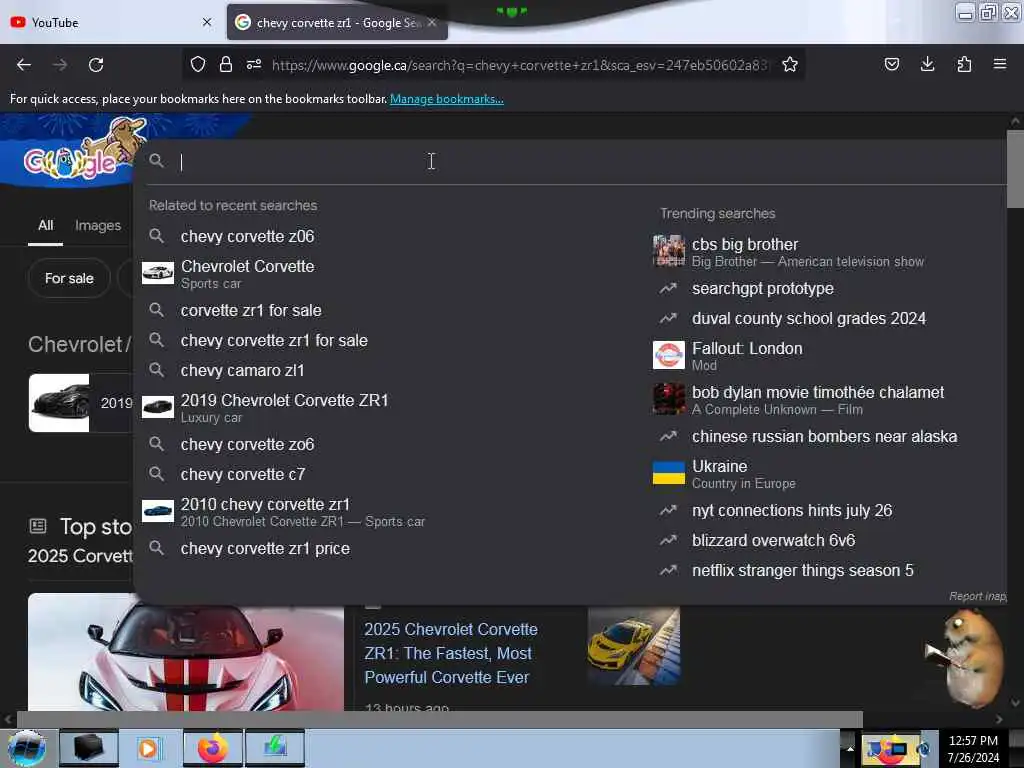
Task: Open the Extensions puzzle icon
Action: point(964,64)
